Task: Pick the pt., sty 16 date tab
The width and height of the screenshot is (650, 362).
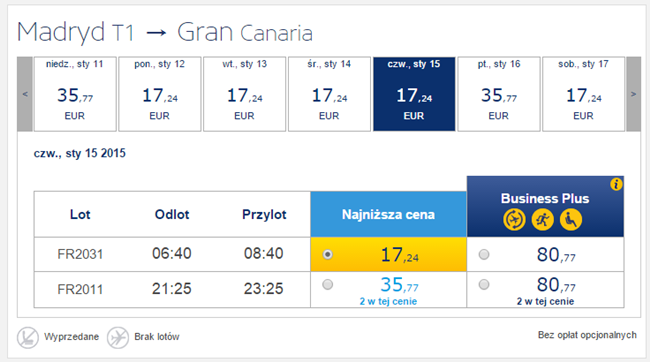Action: click(499, 94)
